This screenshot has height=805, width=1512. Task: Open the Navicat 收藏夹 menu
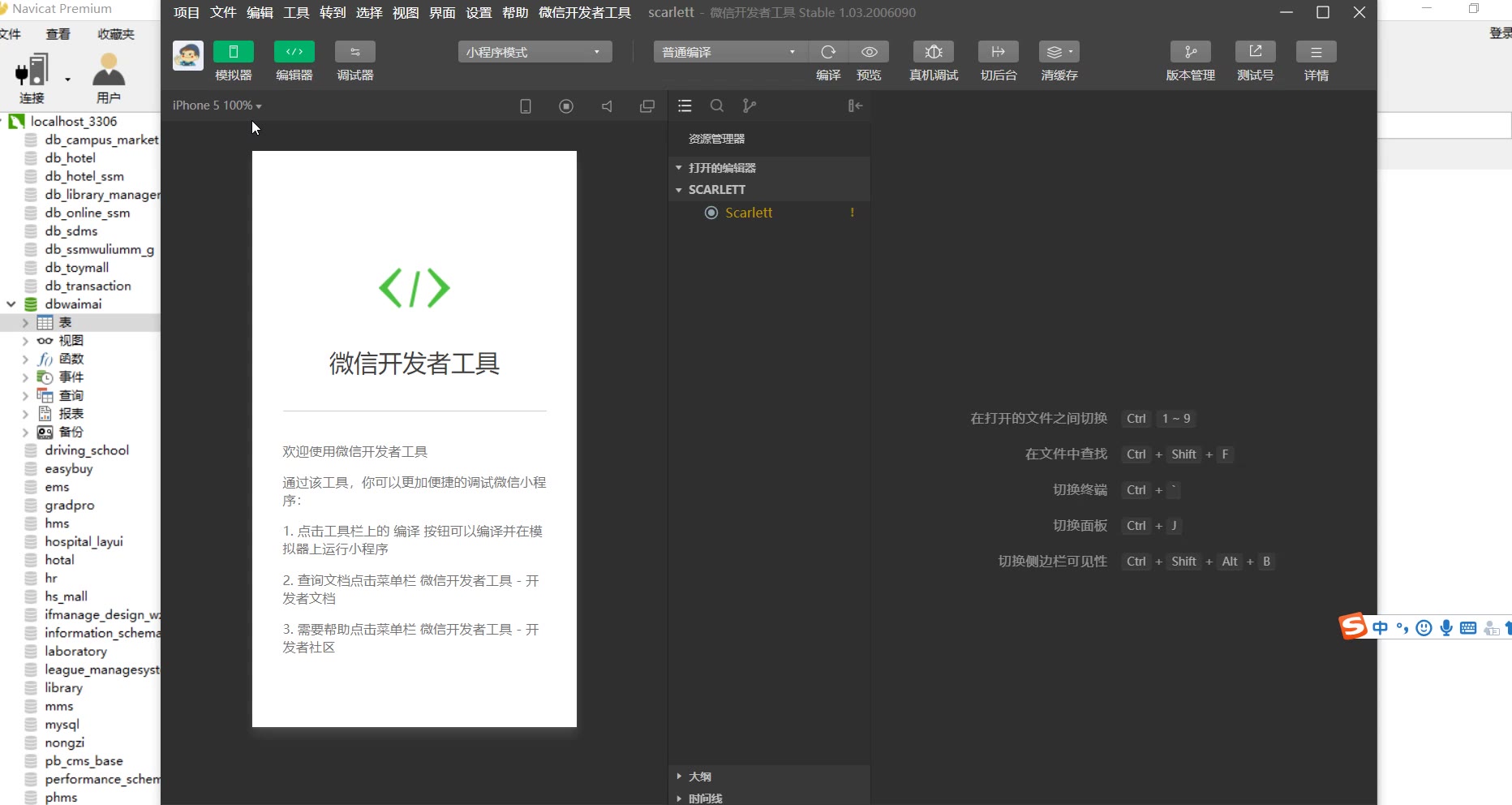coord(116,34)
